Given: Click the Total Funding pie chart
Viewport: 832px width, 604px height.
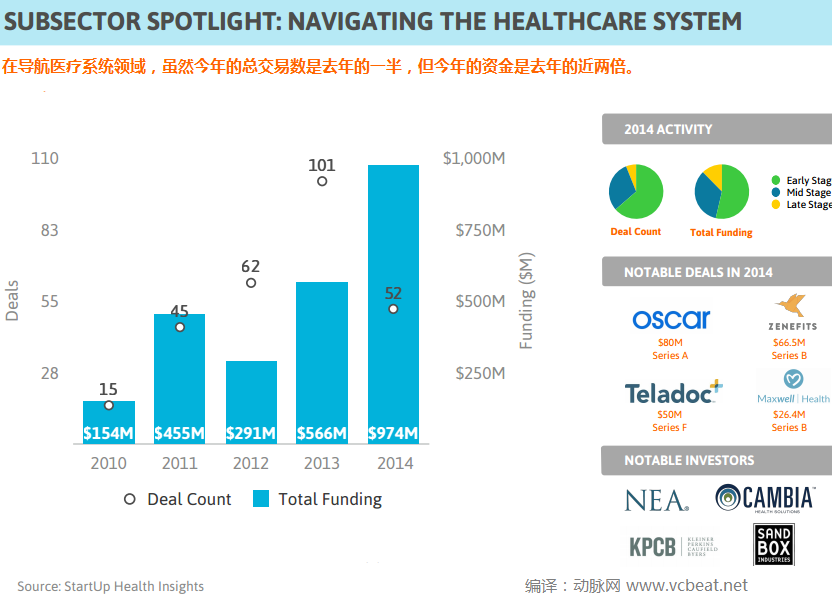Looking at the screenshot, I should pos(721,191).
